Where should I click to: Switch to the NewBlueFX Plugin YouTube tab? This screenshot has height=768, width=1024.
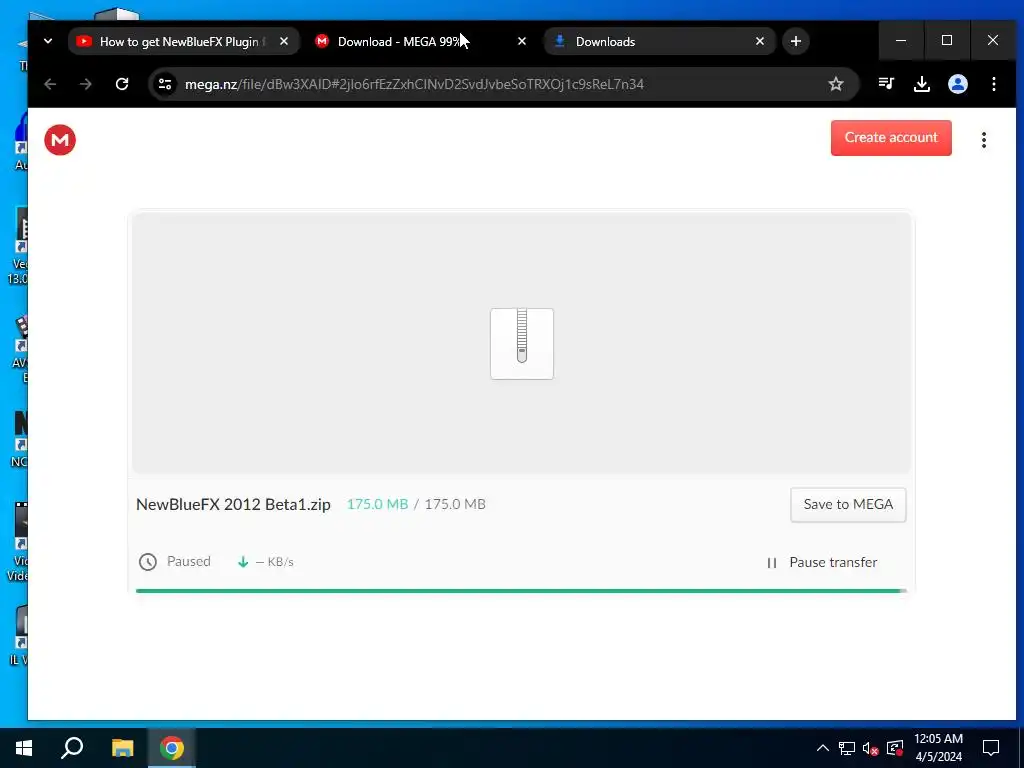click(x=184, y=41)
